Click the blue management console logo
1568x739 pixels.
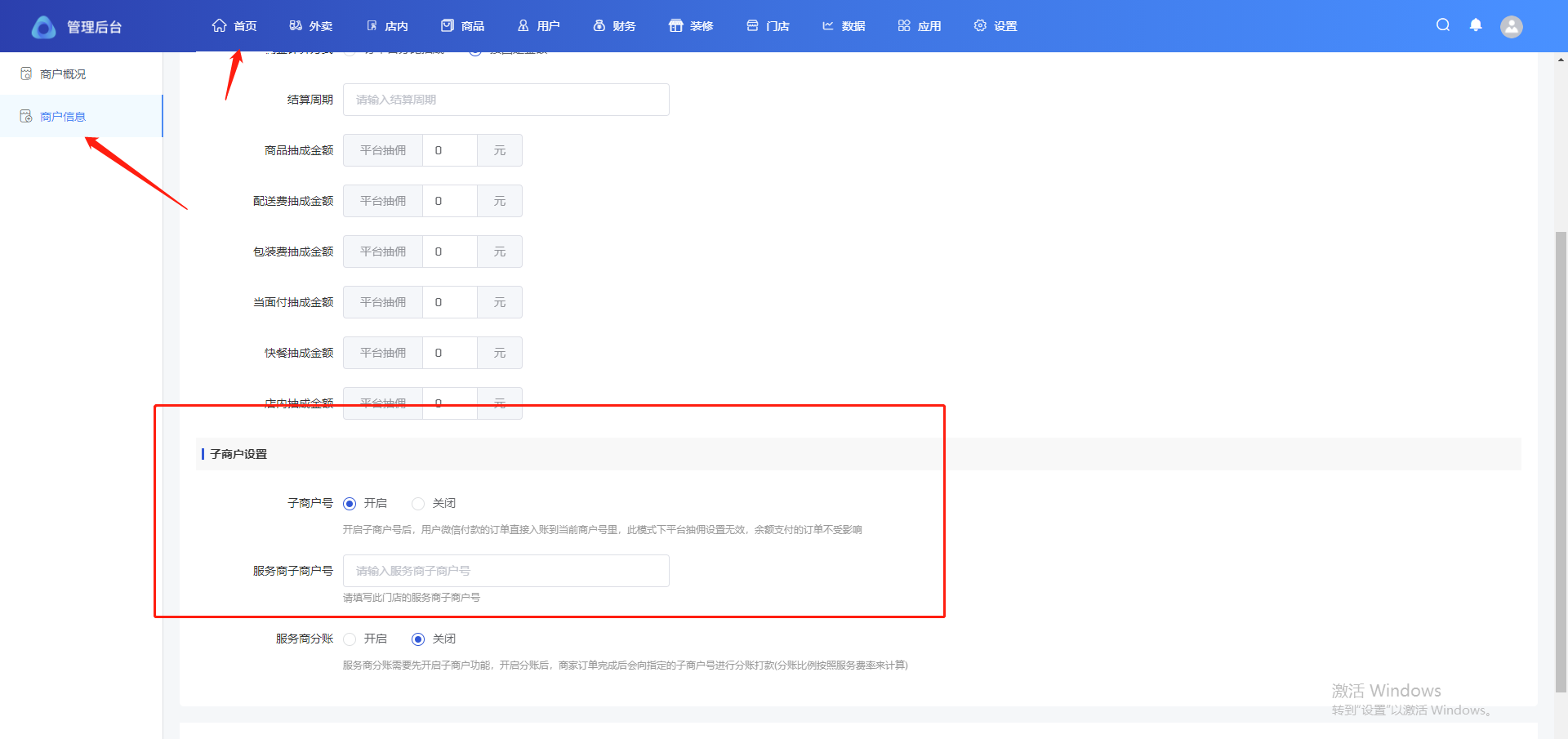[x=43, y=27]
